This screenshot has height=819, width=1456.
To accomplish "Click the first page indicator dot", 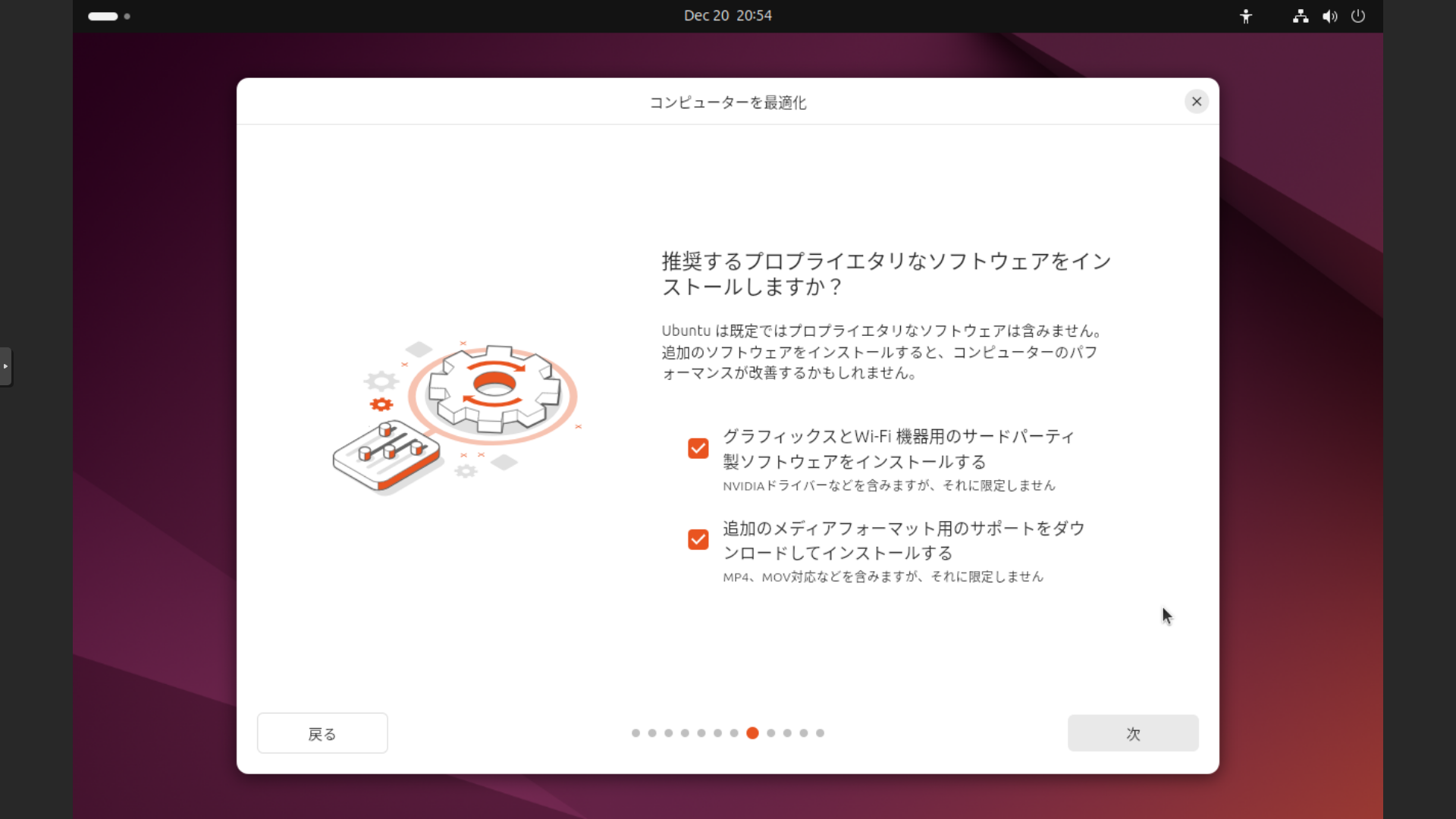I will pyautogui.click(x=635, y=733).
